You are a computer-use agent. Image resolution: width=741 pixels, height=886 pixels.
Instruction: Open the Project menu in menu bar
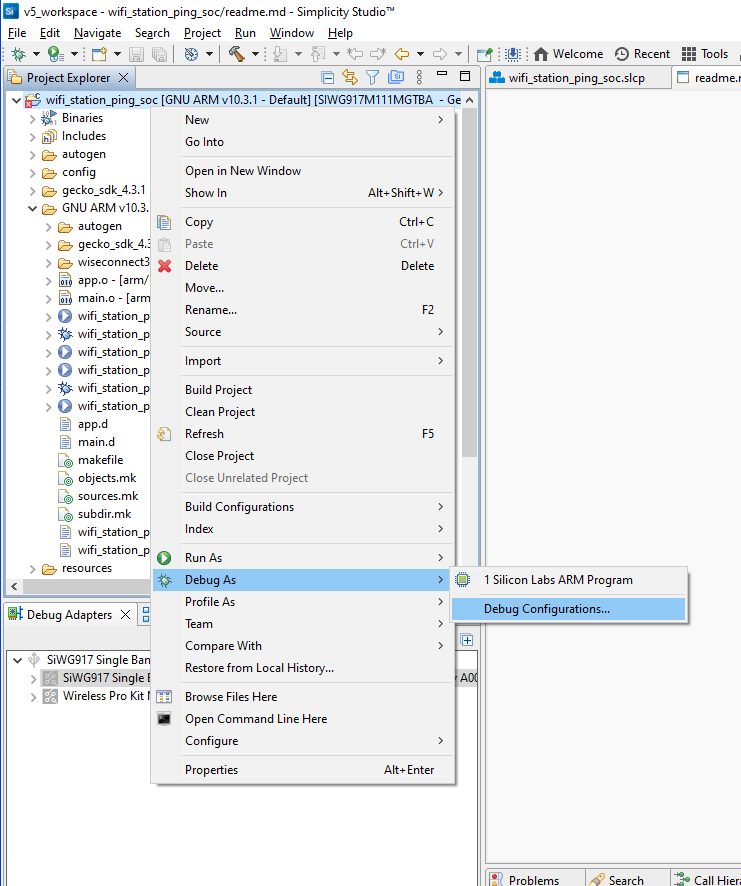(202, 33)
